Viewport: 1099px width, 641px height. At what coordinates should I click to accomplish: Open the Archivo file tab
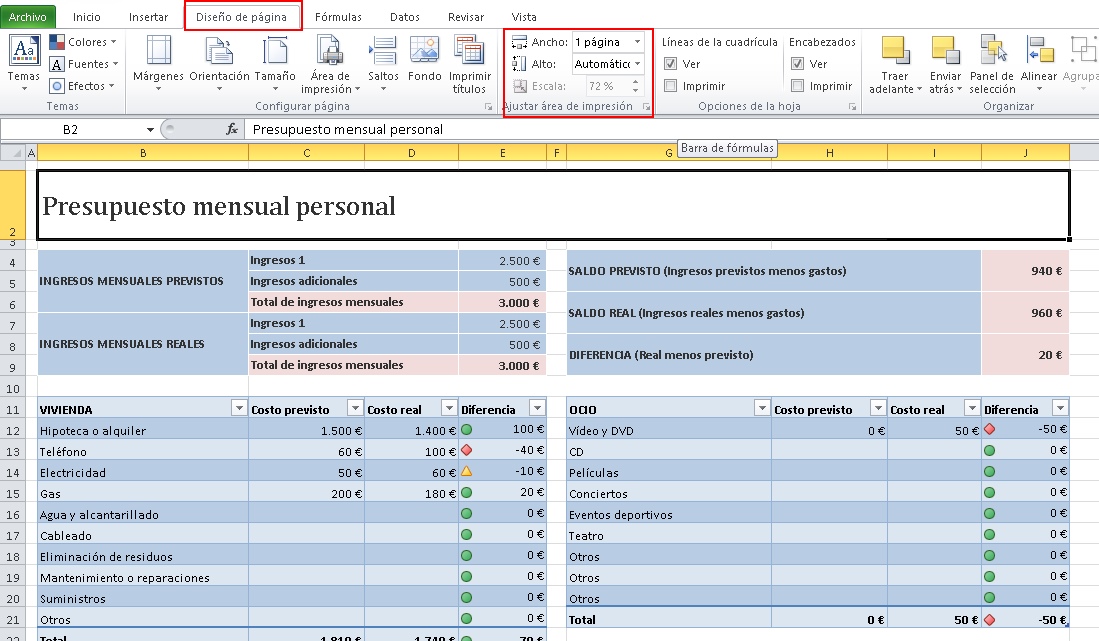pos(28,17)
